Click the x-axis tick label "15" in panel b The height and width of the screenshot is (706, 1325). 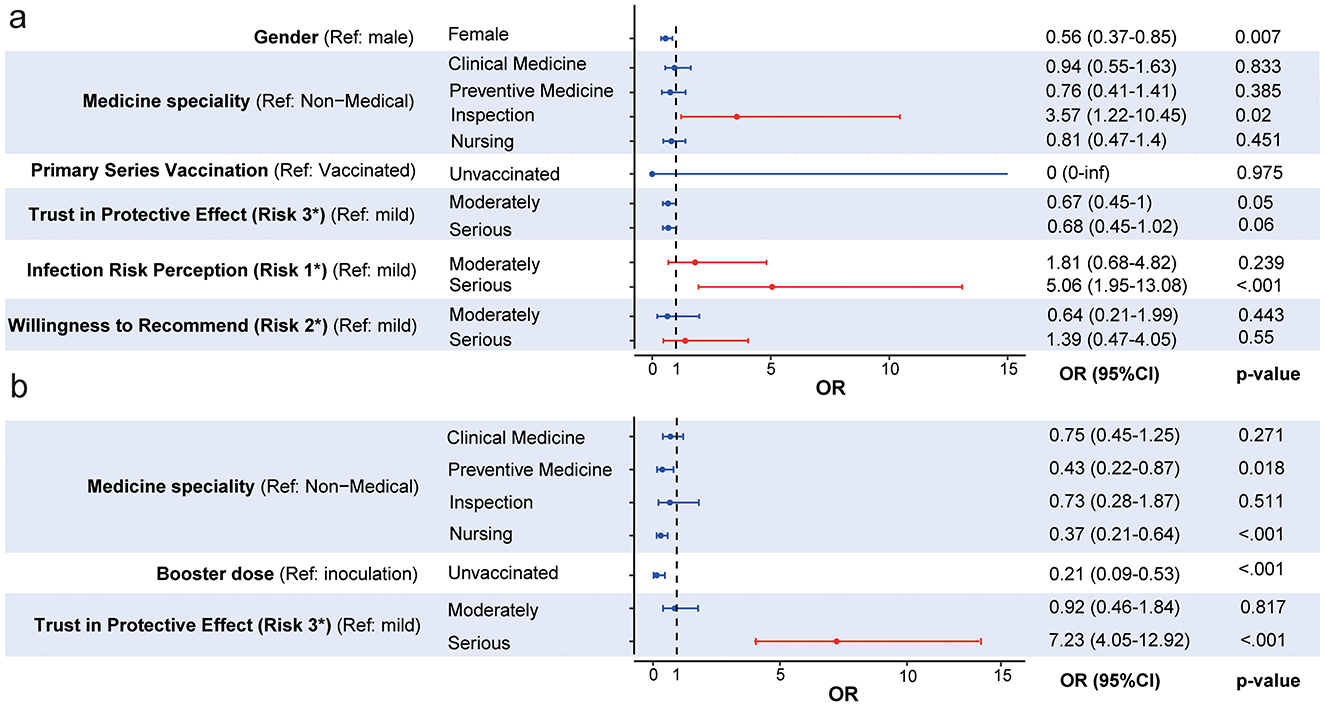point(1002,674)
